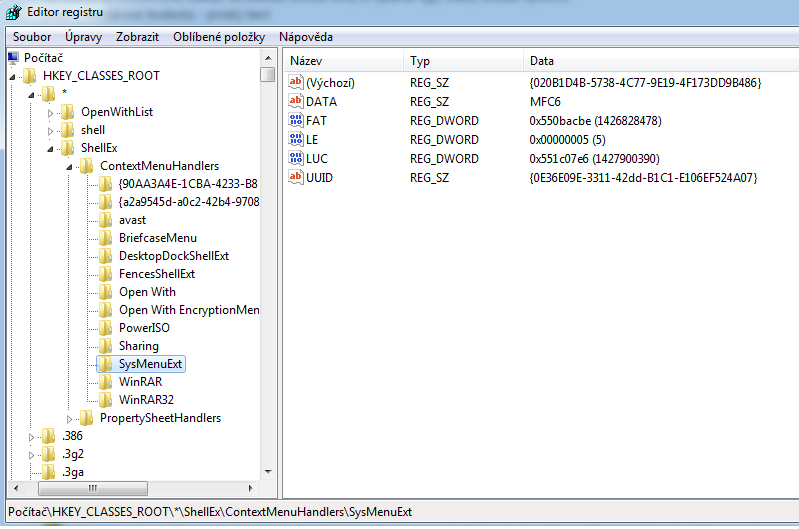The height and width of the screenshot is (529, 799).
Task: Click the DATA string value icon
Action: coord(296,101)
